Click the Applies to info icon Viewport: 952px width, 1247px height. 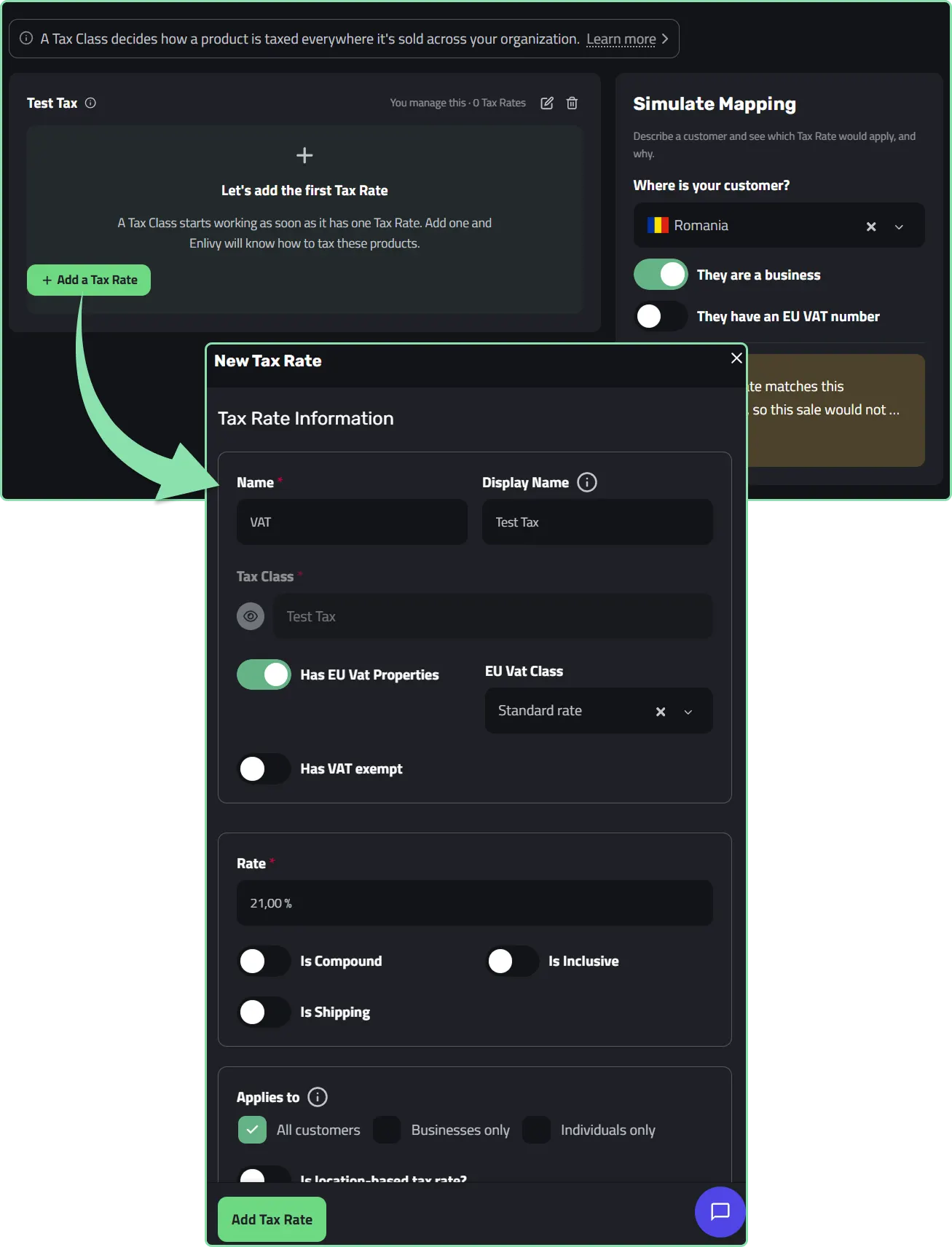[318, 1097]
